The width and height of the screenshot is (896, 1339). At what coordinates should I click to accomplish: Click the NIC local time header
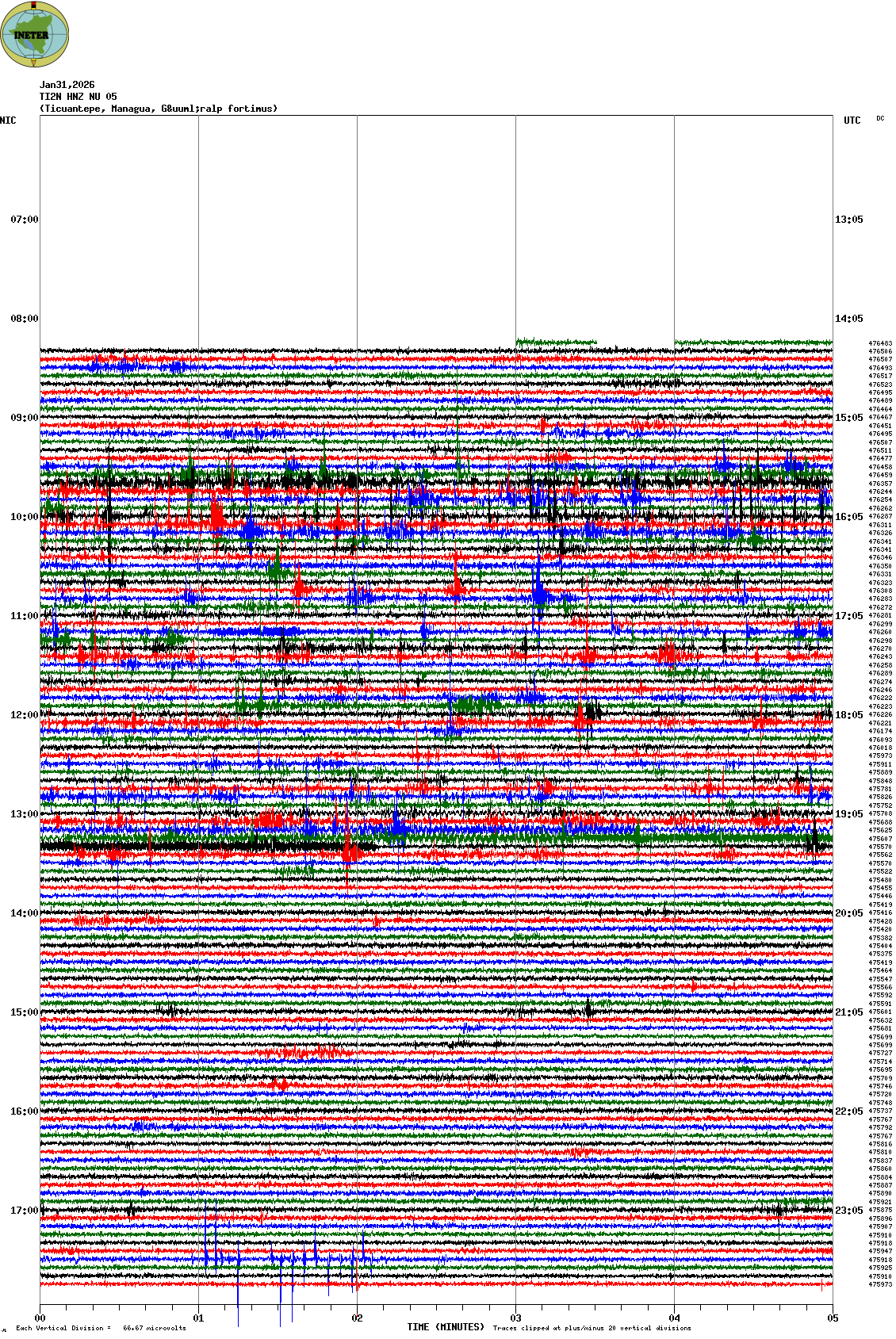(8, 121)
